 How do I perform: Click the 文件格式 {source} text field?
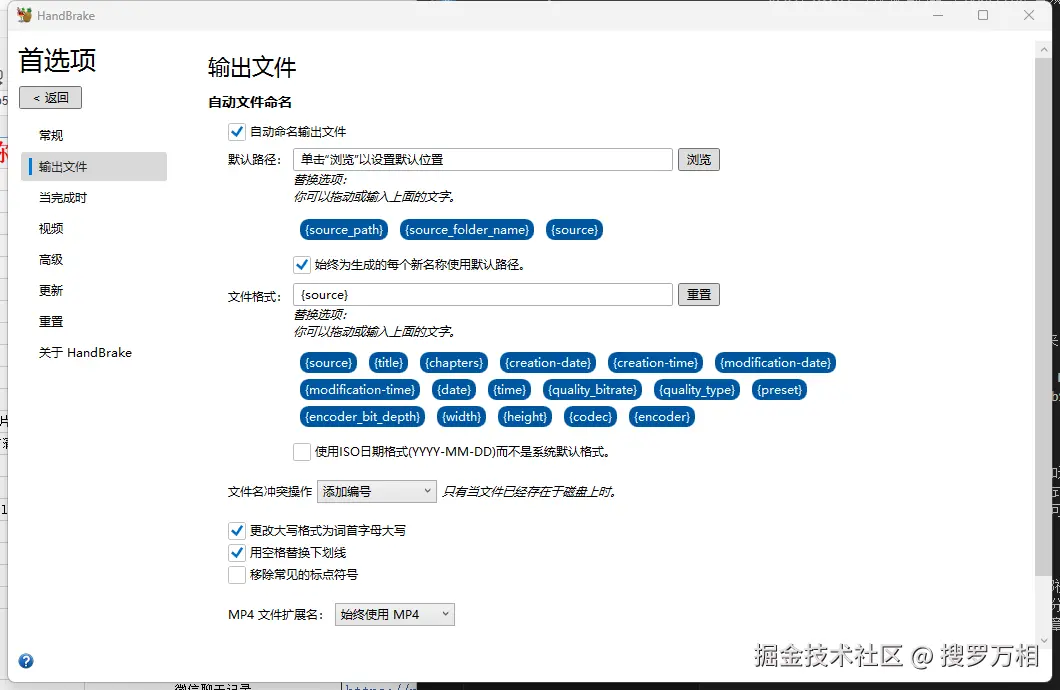483,295
